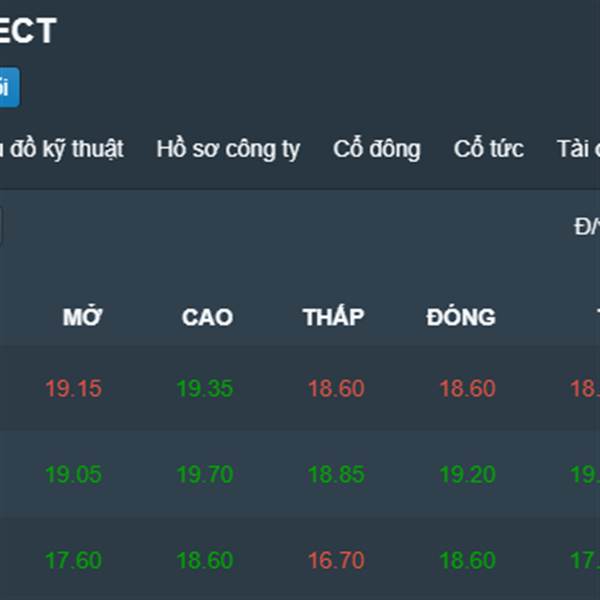Click first row's ĐÓNG value 18.60

tap(467, 389)
